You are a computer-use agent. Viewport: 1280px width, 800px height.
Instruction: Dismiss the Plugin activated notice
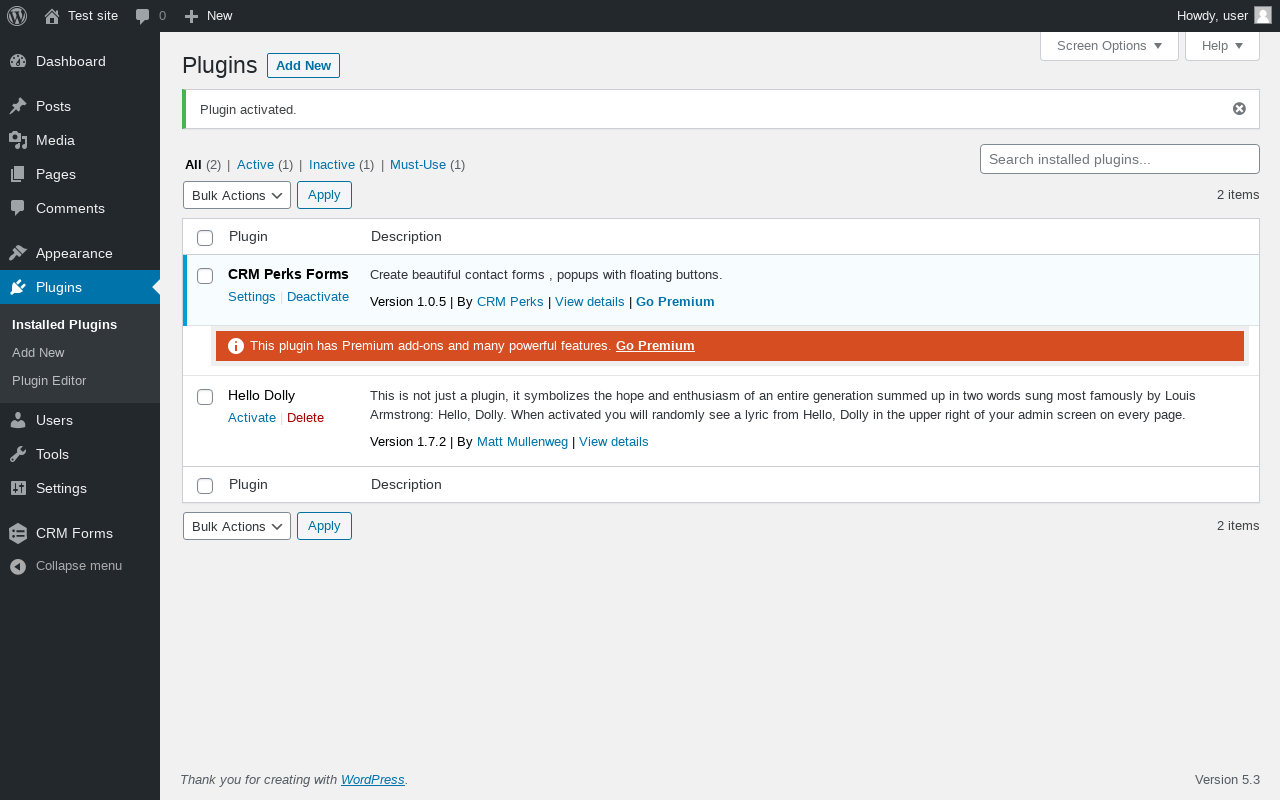click(1239, 109)
